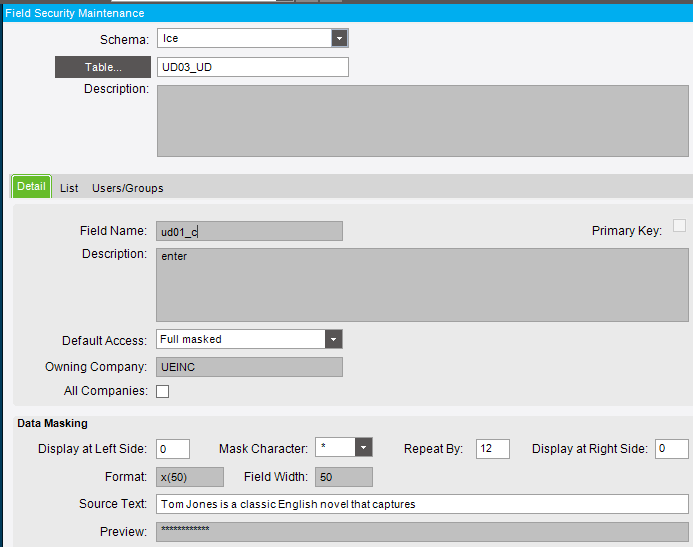Click the Schema combo box showing Ice
This screenshot has width=693, height=547.
[x=253, y=38]
